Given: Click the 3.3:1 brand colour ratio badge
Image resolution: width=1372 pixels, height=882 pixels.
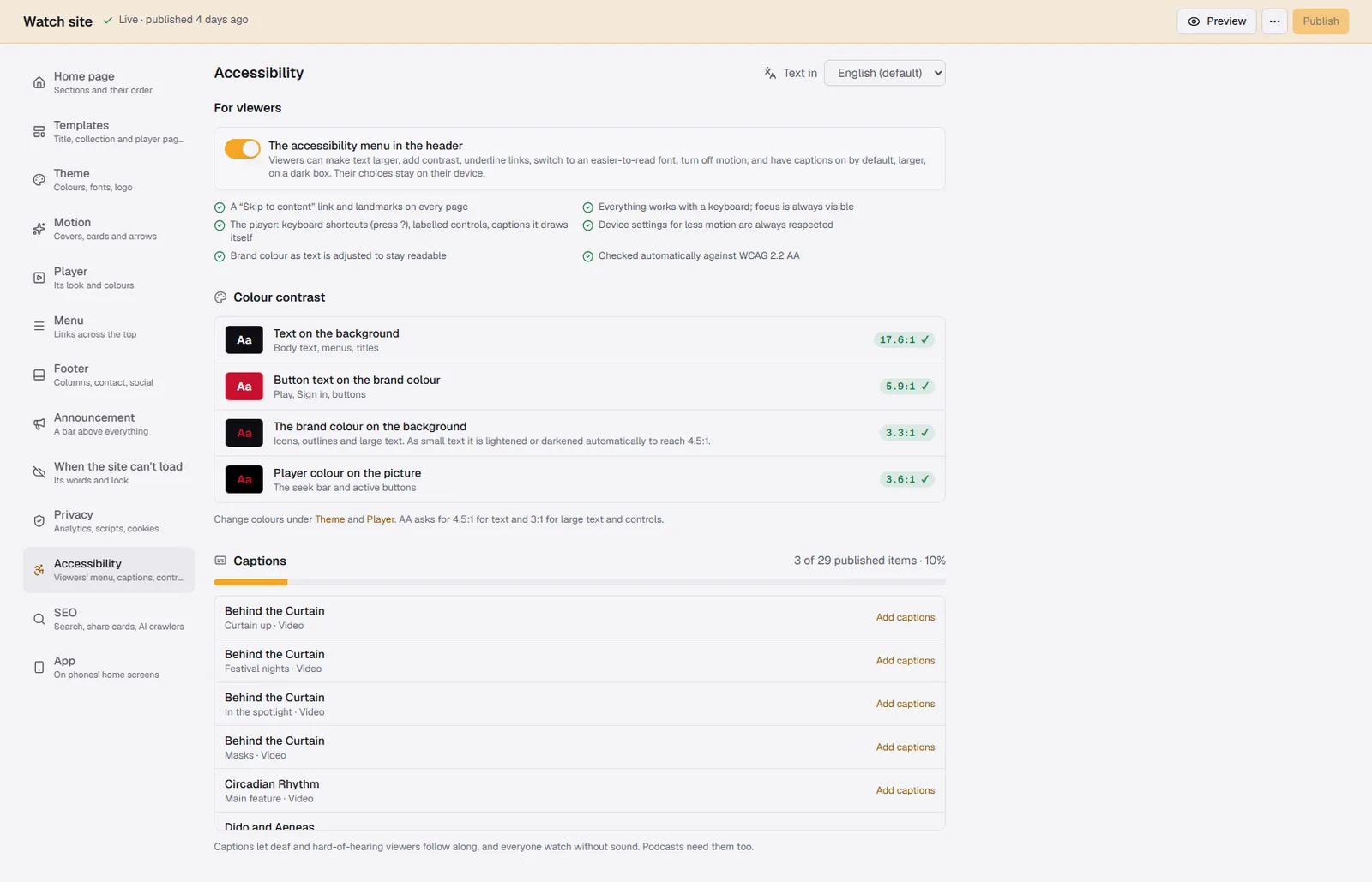Looking at the screenshot, I should coord(907,433).
